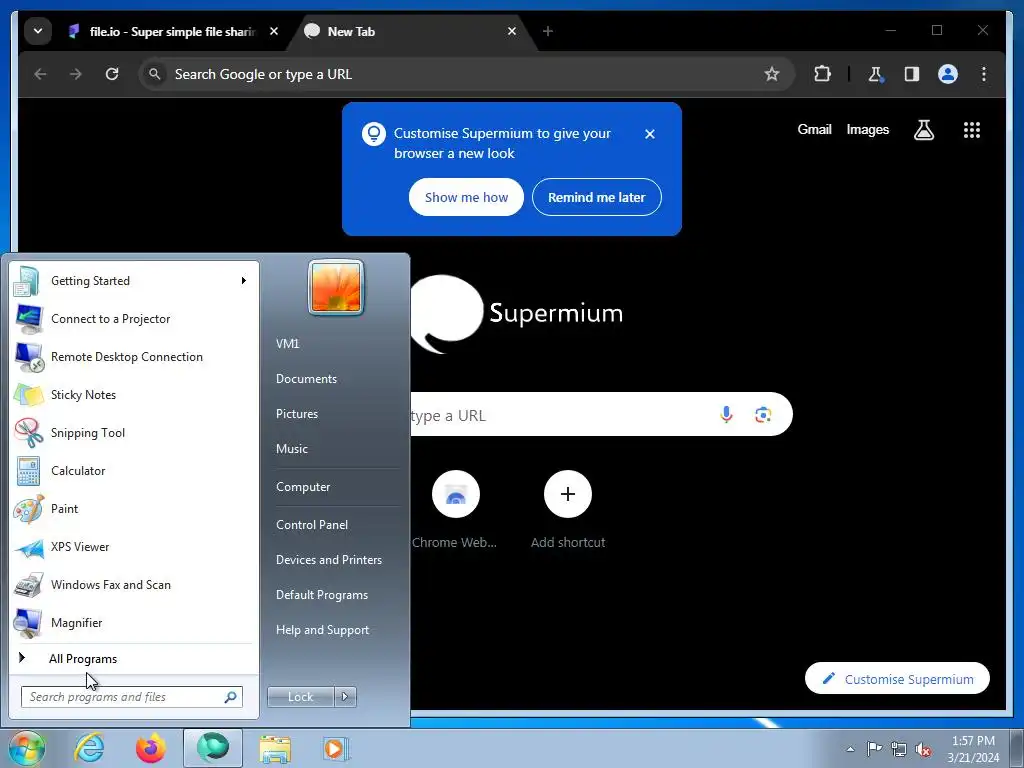Click the Action Center flag icon
Screen dimensions: 1024x768
[x=874, y=749]
